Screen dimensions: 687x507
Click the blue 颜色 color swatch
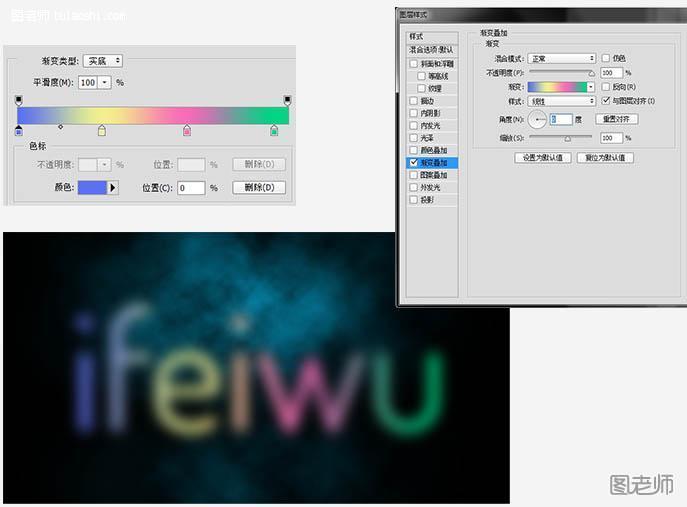(x=92, y=188)
